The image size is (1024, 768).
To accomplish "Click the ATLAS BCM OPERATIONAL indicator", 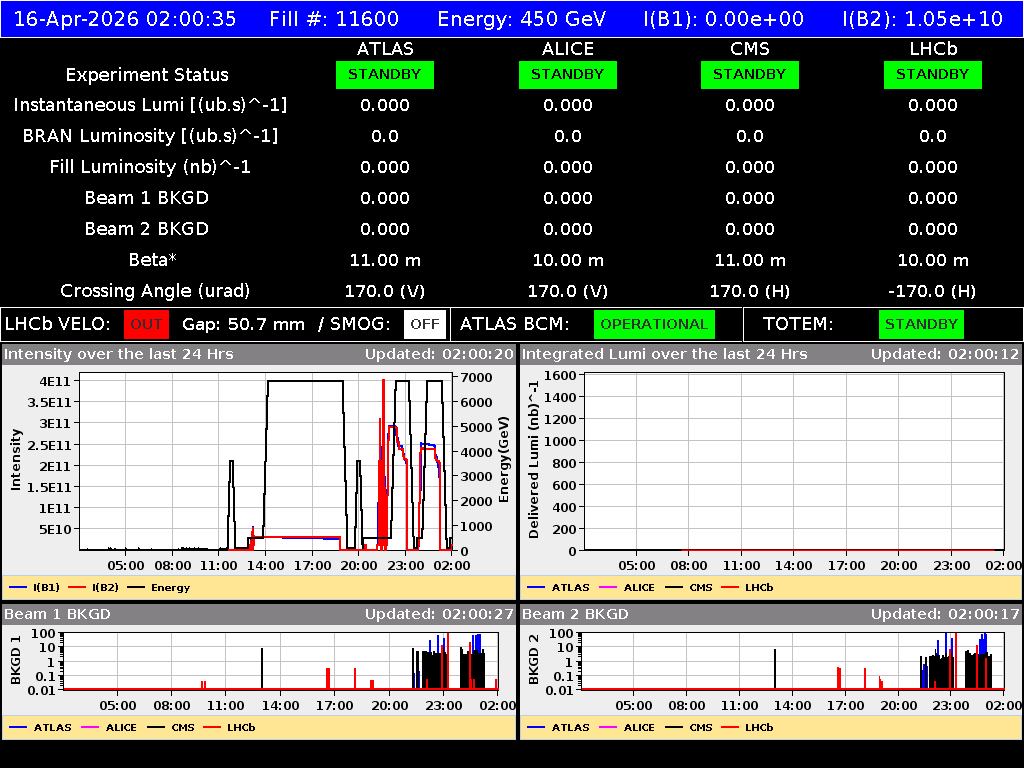I will coord(654,324).
